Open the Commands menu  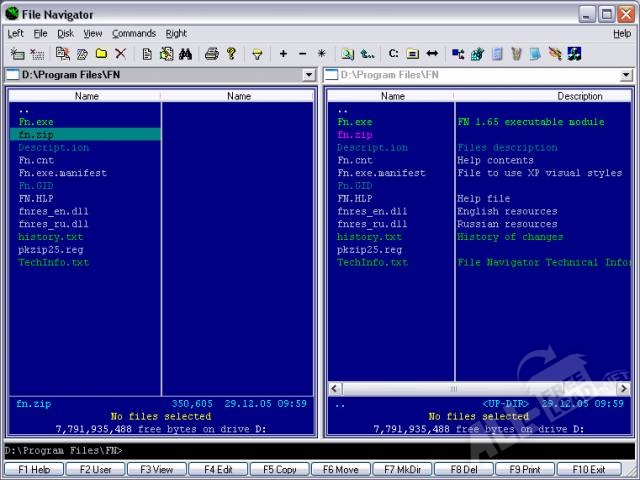point(133,33)
